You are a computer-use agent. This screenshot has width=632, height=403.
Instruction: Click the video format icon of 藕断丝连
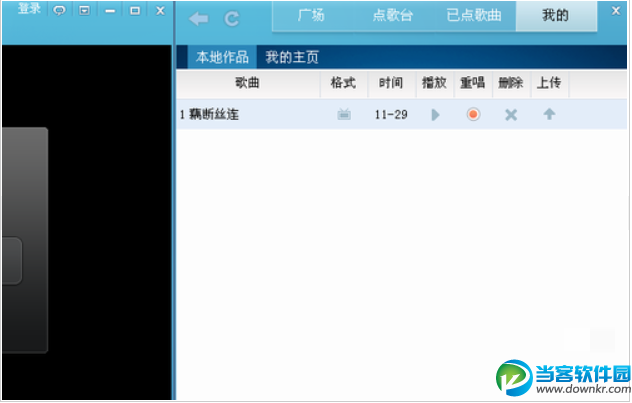(344, 114)
